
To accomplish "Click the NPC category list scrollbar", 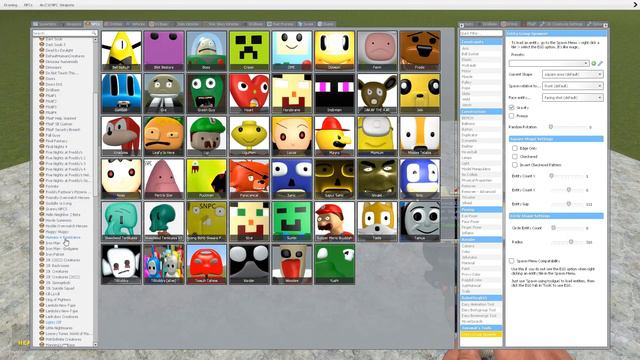I will tap(96, 143).
